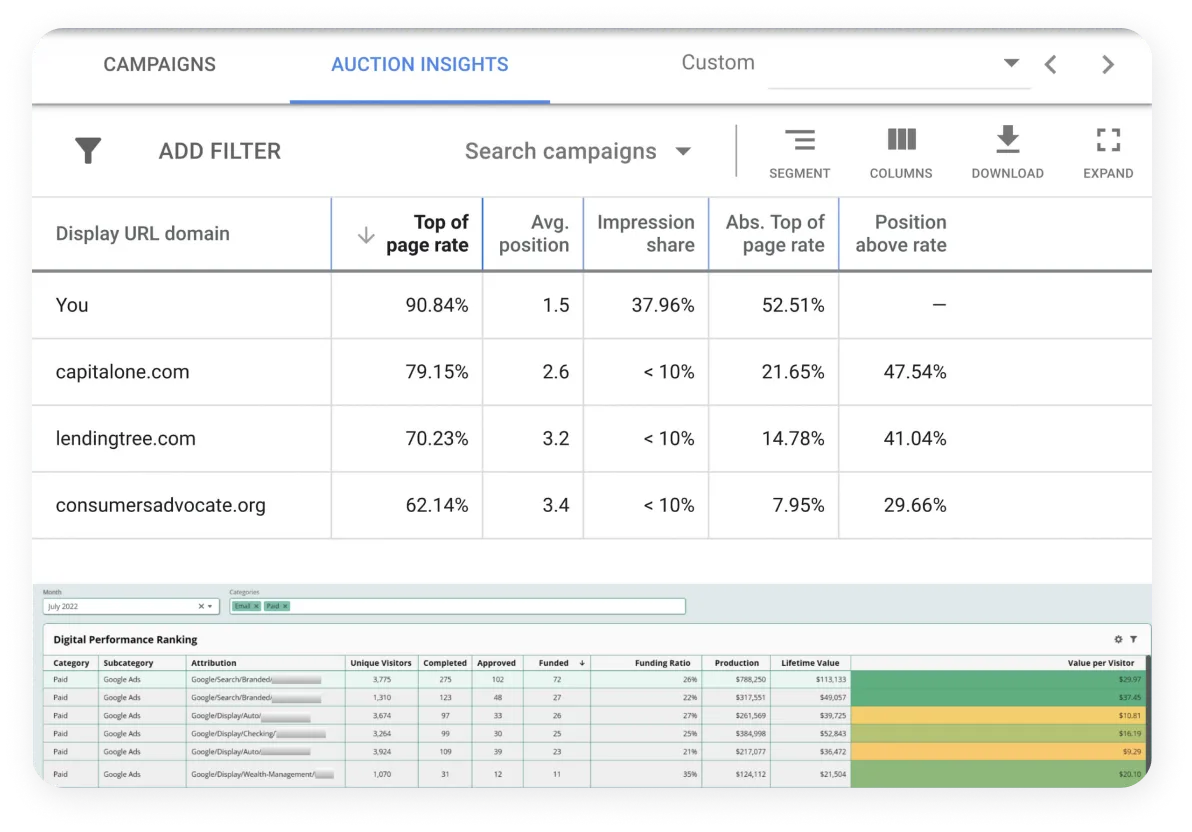This screenshot has height=832, width=1192.
Task: Click the Avg. position column header
Action: (x=534, y=233)
